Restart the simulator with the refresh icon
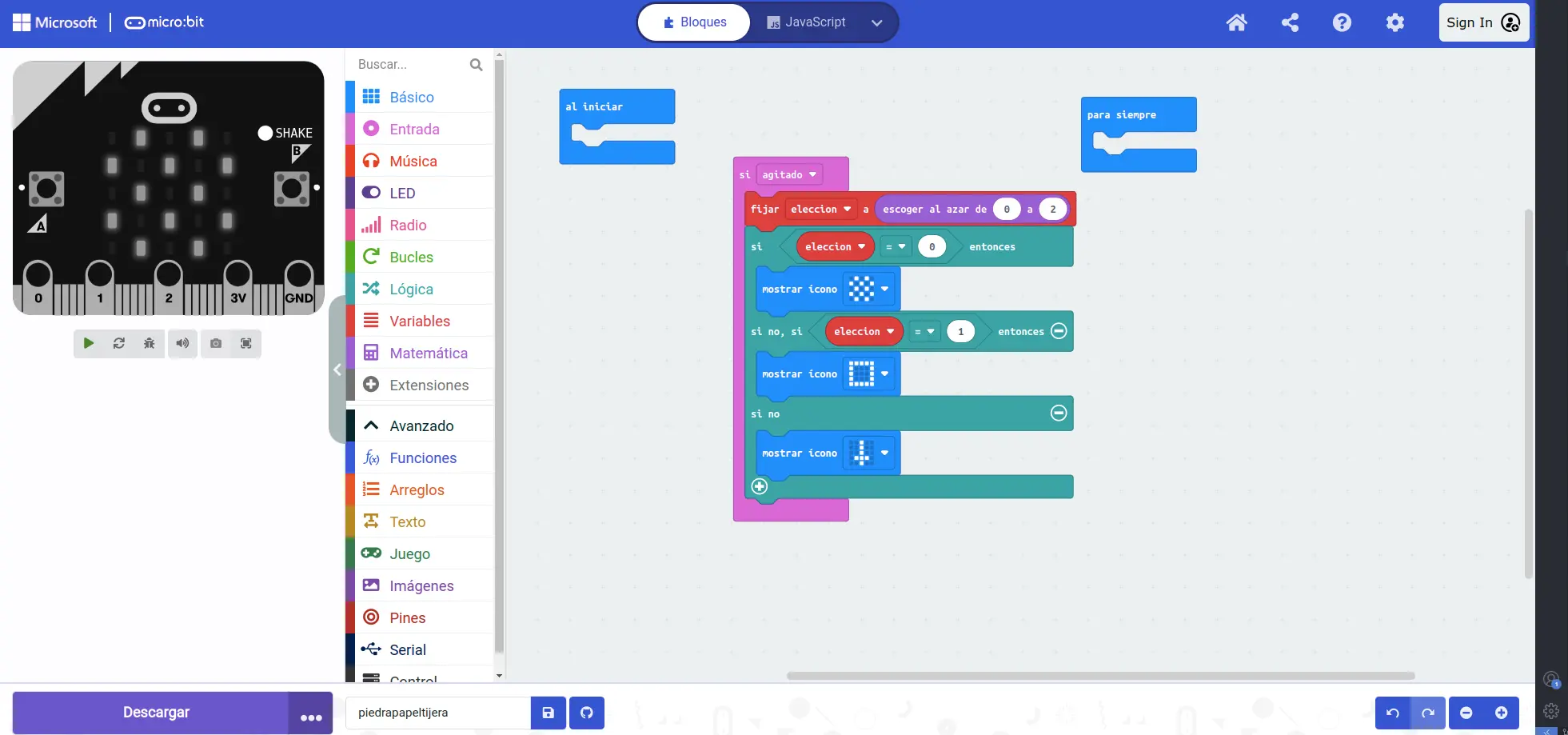Viewport: 1568px width, 735px height. (119, 343)
